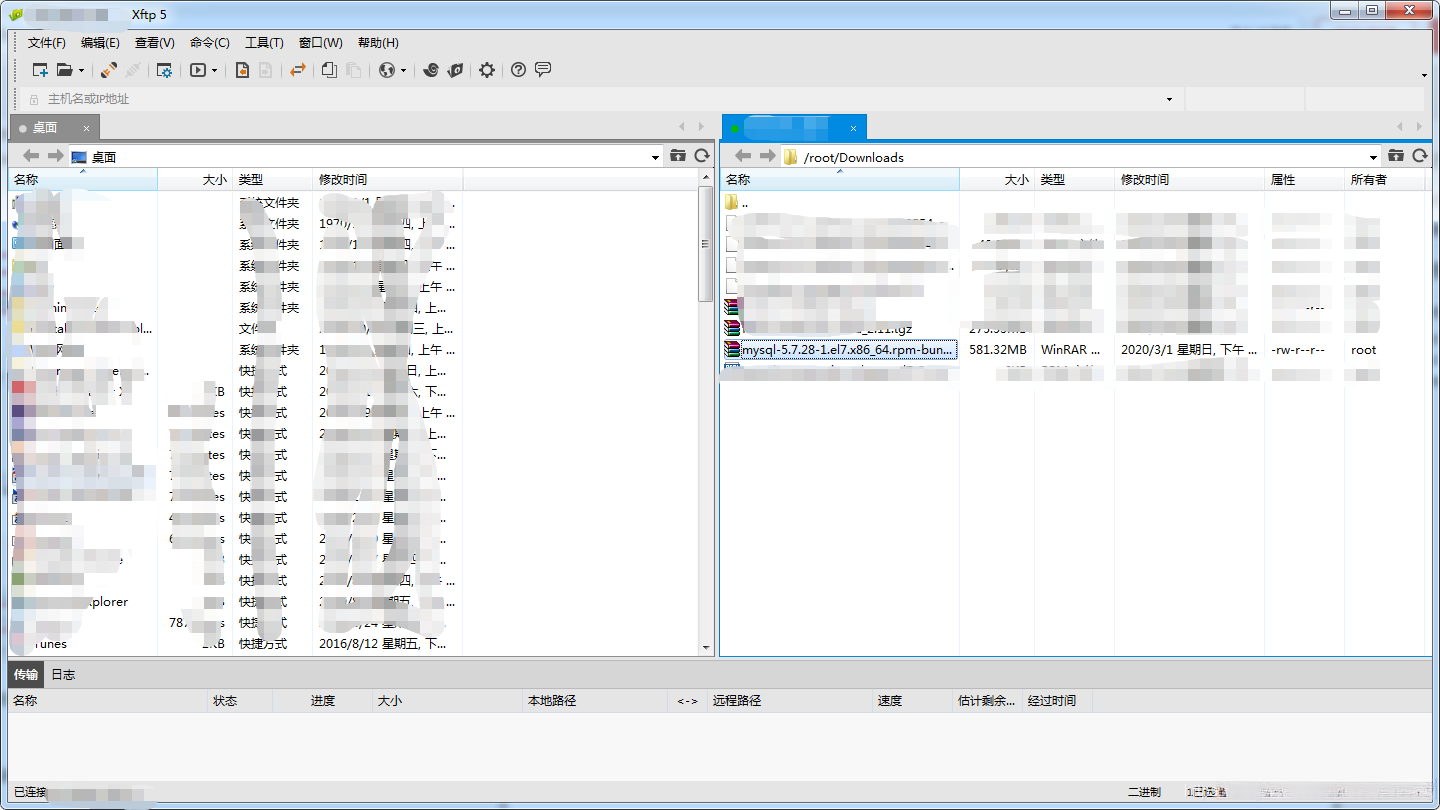Viewport: 1440px width, 810px height.
Task: Refresh the remote /root/Downloads pane
Action: click(1420, 156)
